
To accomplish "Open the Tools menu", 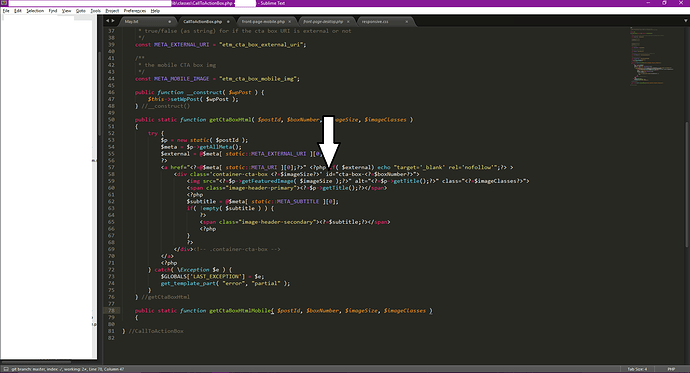I will click(95, 11).
